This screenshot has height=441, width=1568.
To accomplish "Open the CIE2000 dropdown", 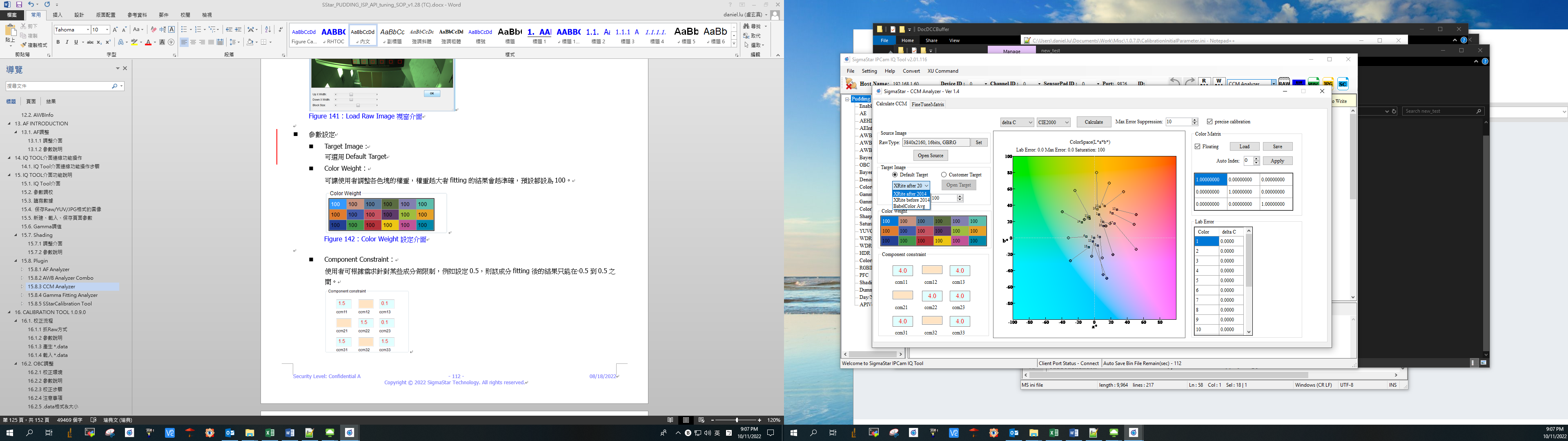I will 1053,122.
